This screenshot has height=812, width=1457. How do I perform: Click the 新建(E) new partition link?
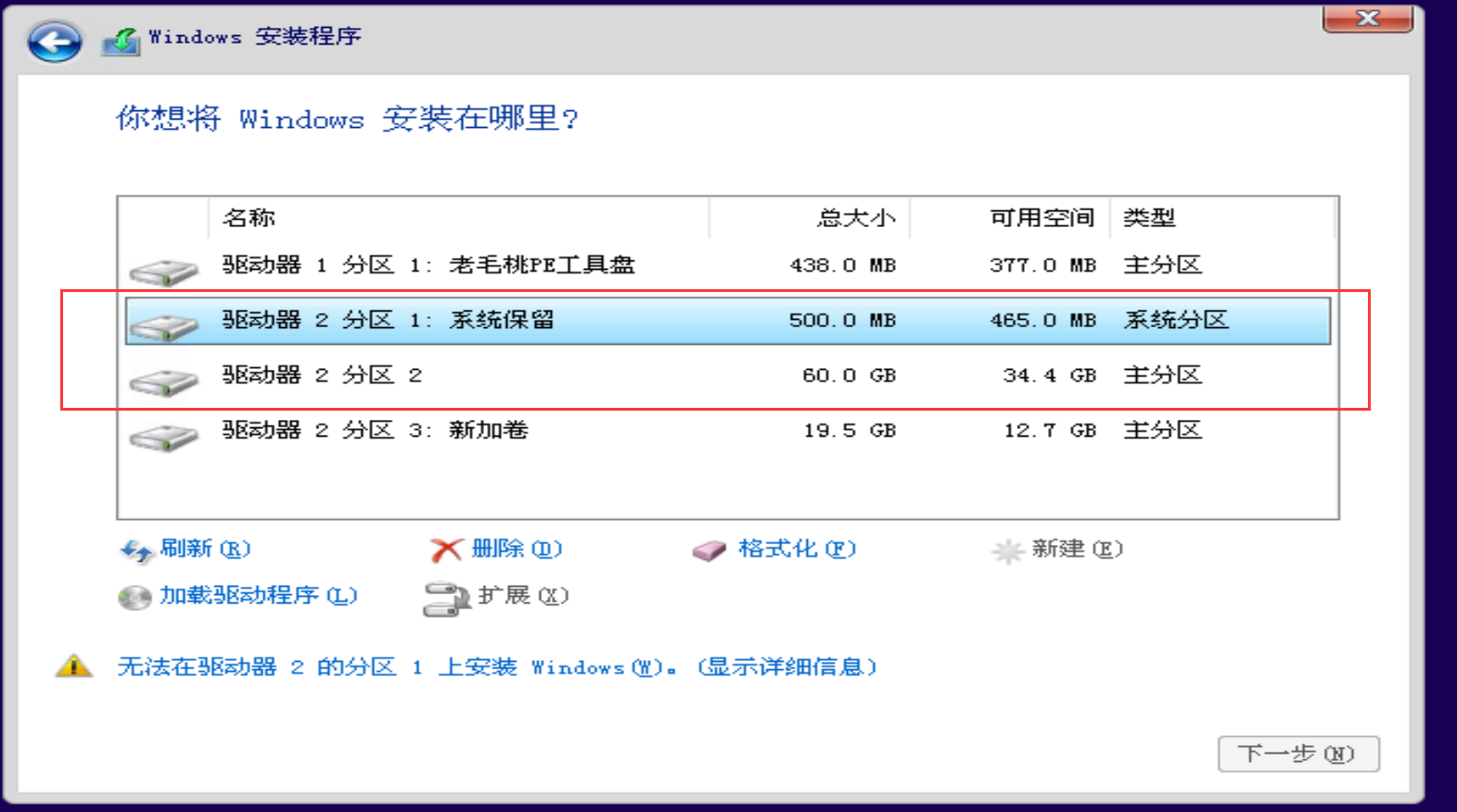[x=1077, y=549]
